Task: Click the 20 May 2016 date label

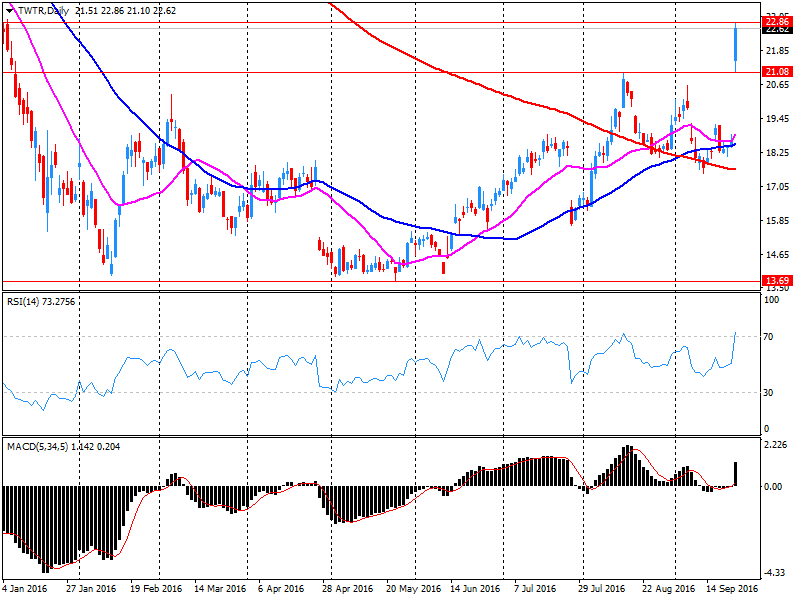Action: (x=413, y=588)
